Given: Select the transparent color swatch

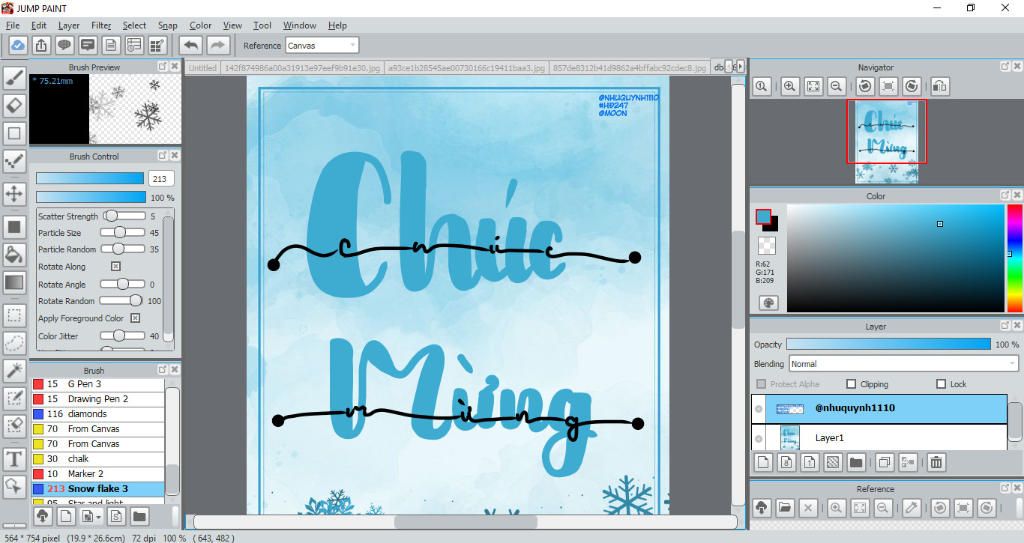Looking at the screenshot, I should [x=767, y=245].
